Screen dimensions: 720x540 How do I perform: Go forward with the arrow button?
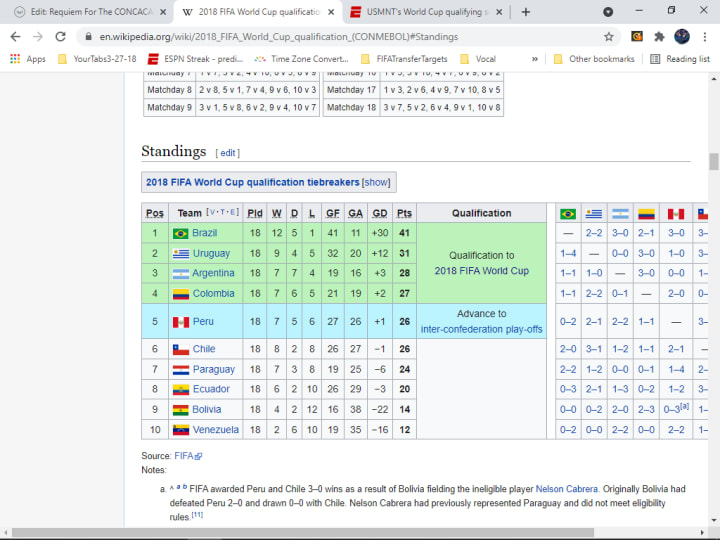click(38, 37)
